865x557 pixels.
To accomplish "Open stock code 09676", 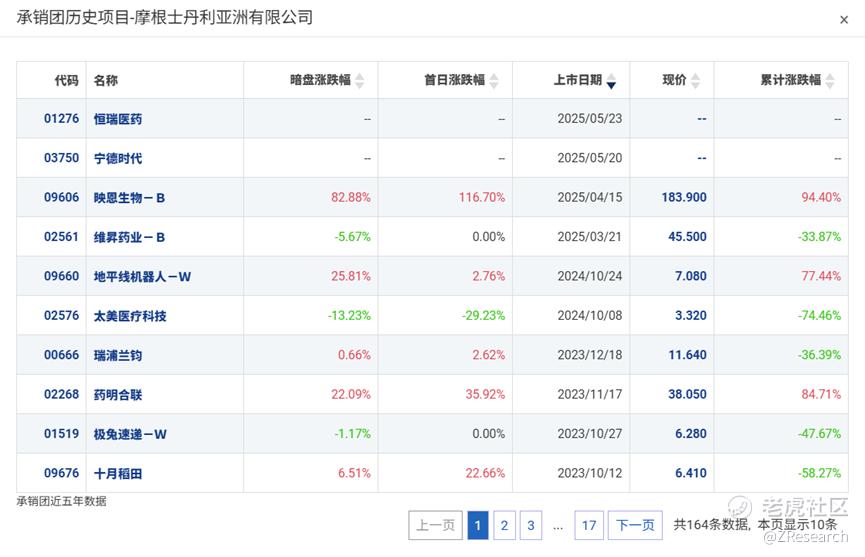I will [61, 473].
